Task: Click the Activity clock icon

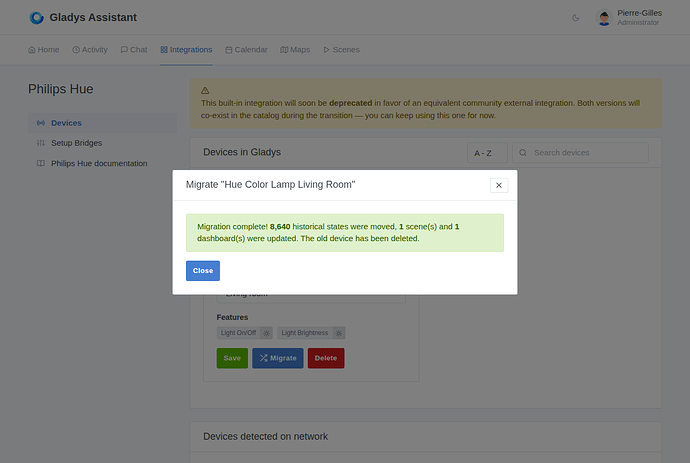Action: (76, 50)
